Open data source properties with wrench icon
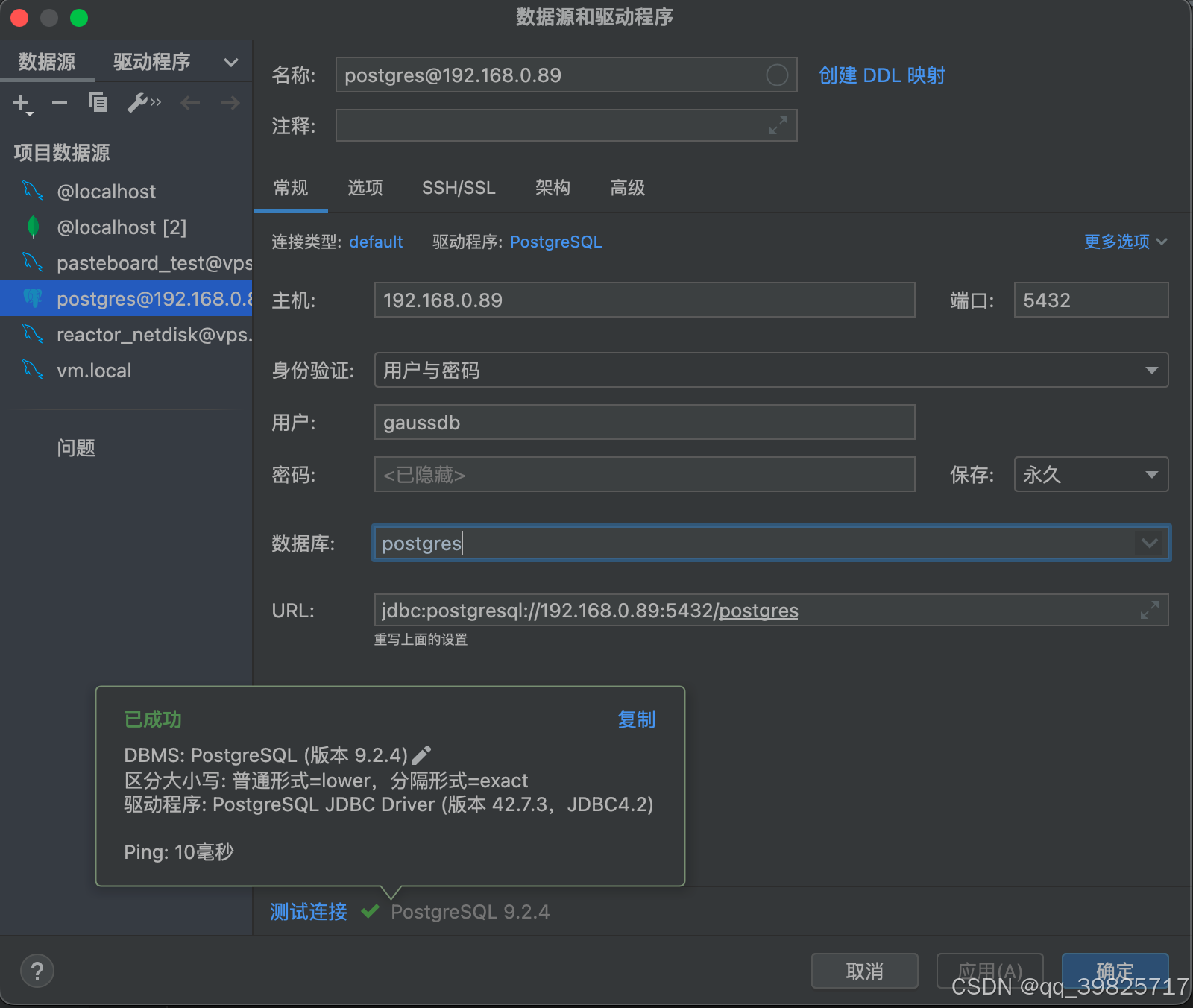The height and width of the screenshot is (1008, 1193). point(139,103)
